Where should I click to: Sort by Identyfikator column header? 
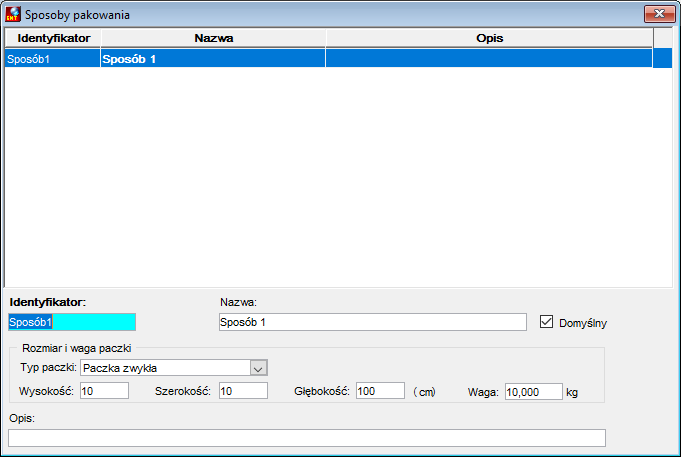click(x=53, y=38)
